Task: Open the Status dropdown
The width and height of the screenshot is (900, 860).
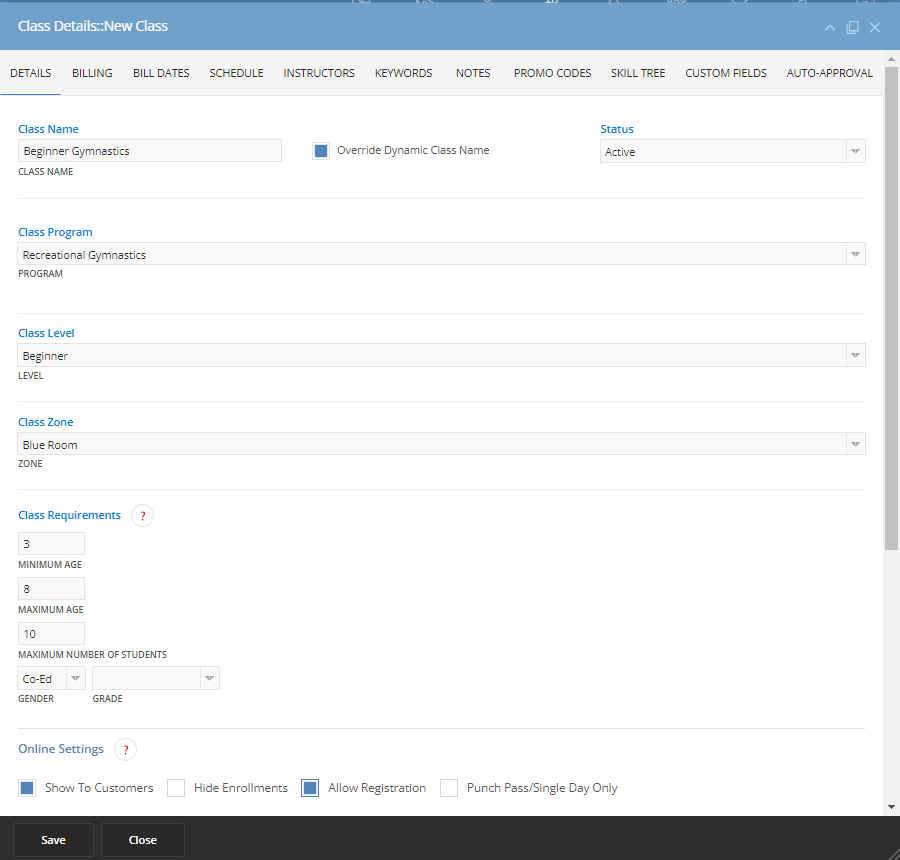Action: click(x=856, y=151)
